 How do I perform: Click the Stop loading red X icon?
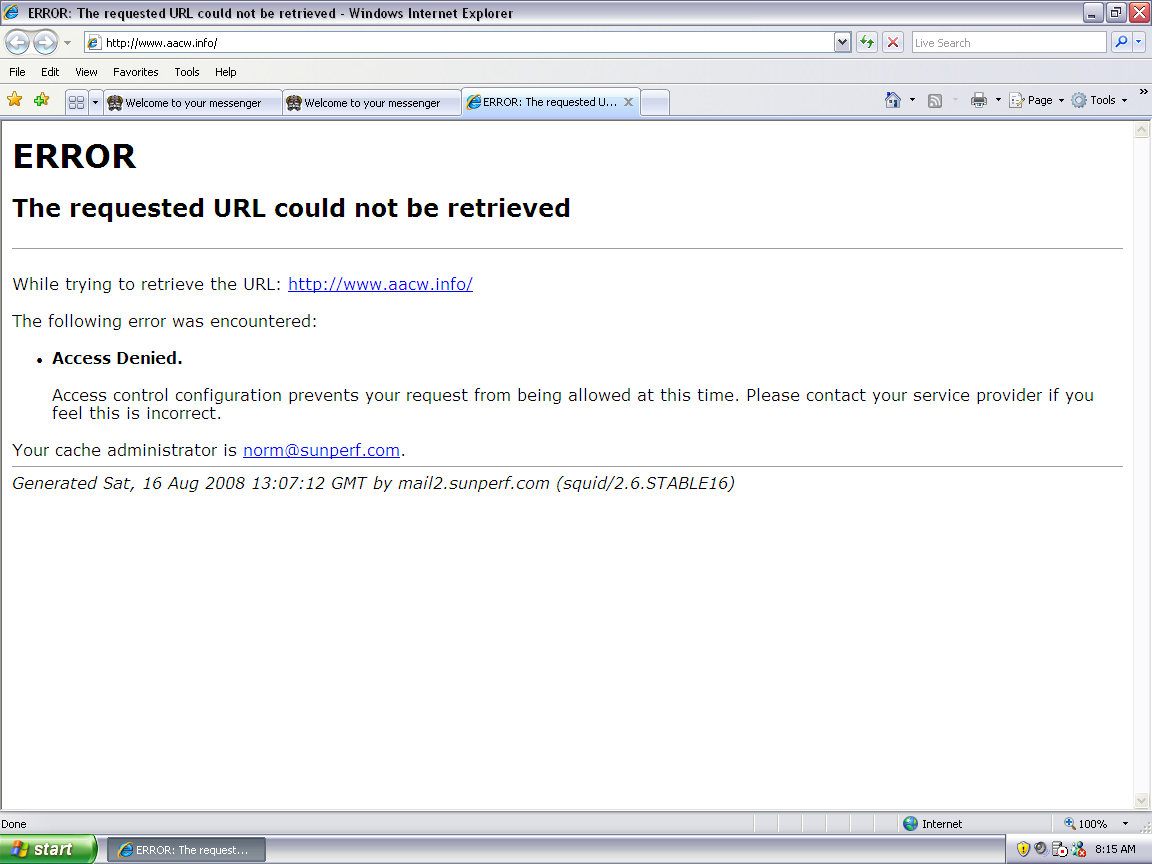[x=891, y=42]
